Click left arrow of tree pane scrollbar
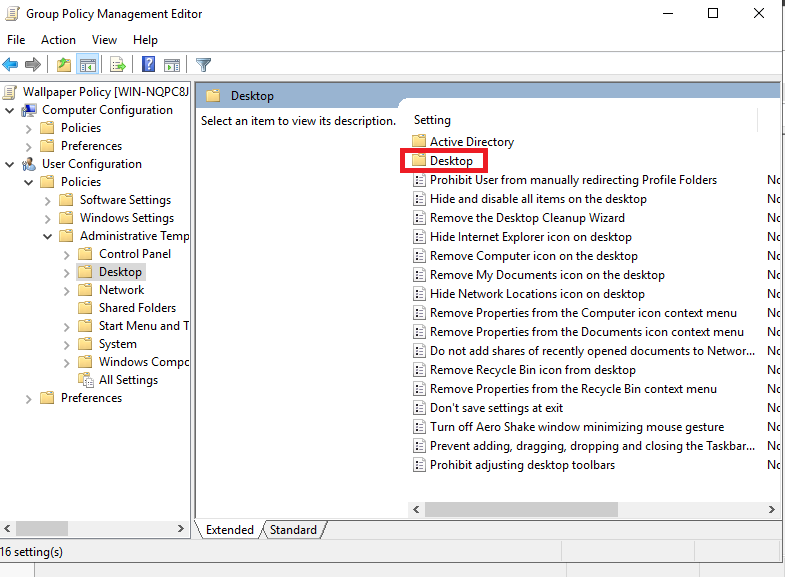Image resolution: width=785 pixels, height=577 pixels. pos(7,528)
